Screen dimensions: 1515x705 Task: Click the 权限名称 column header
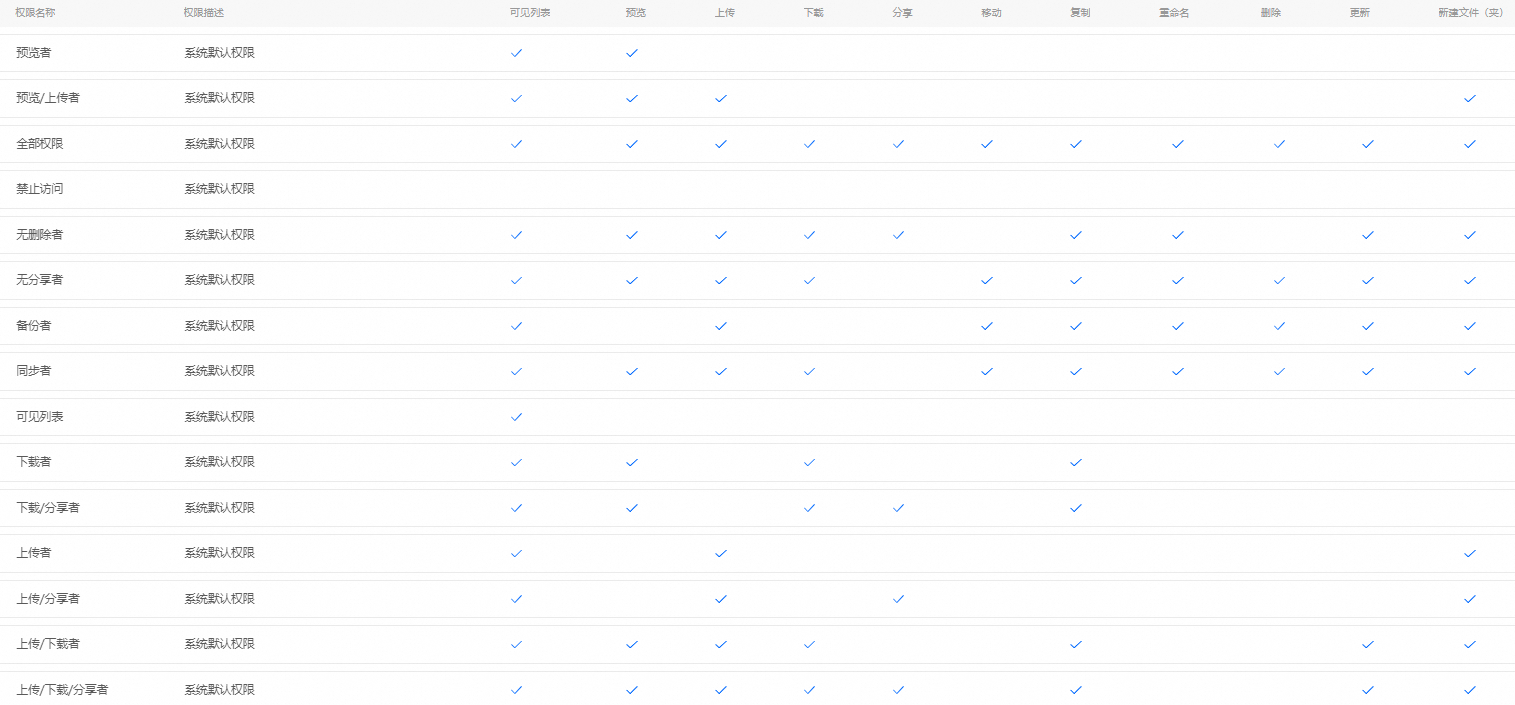(35, 13)
